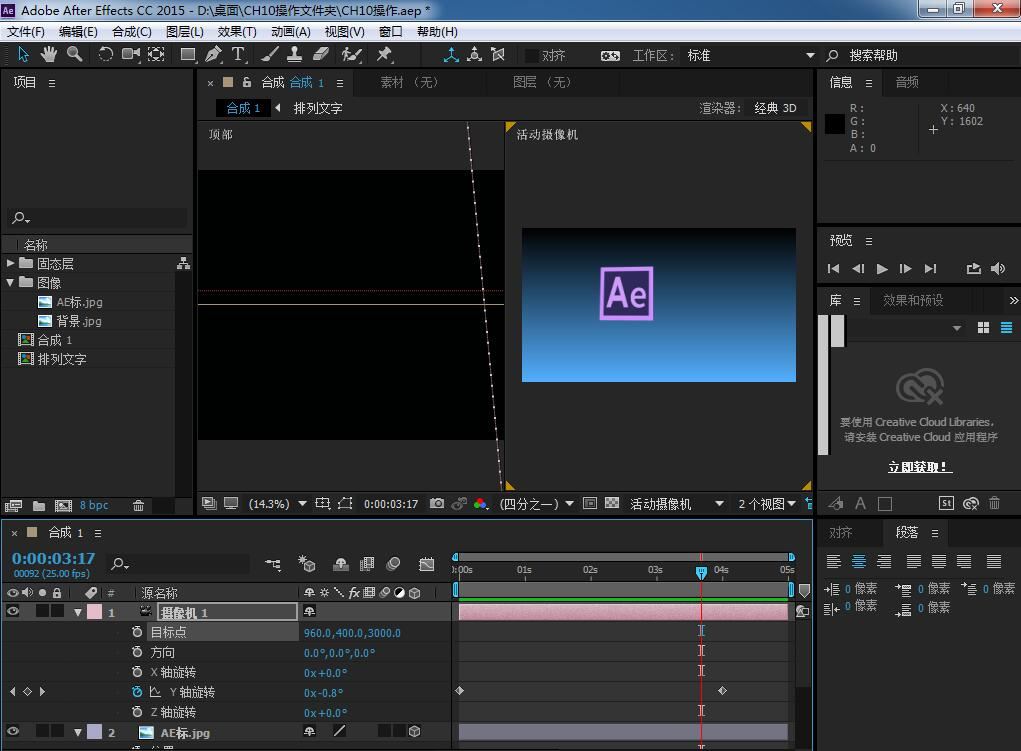Image resolution: width=1021 pixels, height=751 pixels.
Task: Step to next frame in Preview
Action: (x=905, y=268)
